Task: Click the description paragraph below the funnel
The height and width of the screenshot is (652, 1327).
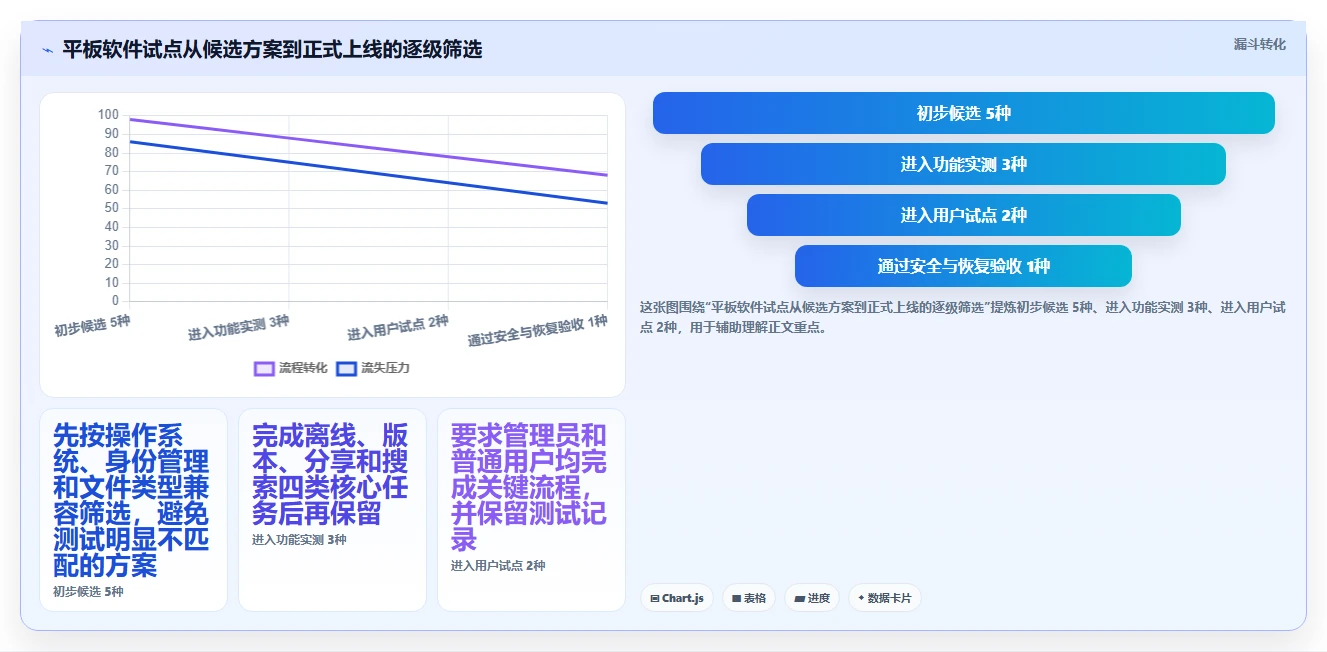Action: click(x=962, y=317)
